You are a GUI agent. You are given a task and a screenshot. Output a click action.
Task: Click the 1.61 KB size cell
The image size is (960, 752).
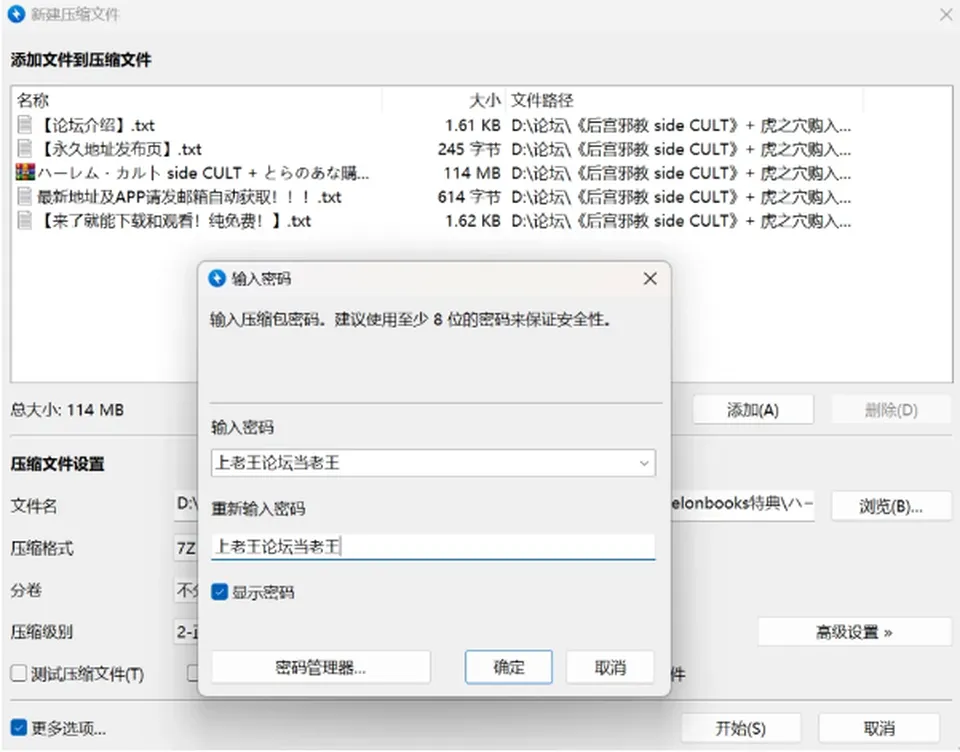coord(473,125)
